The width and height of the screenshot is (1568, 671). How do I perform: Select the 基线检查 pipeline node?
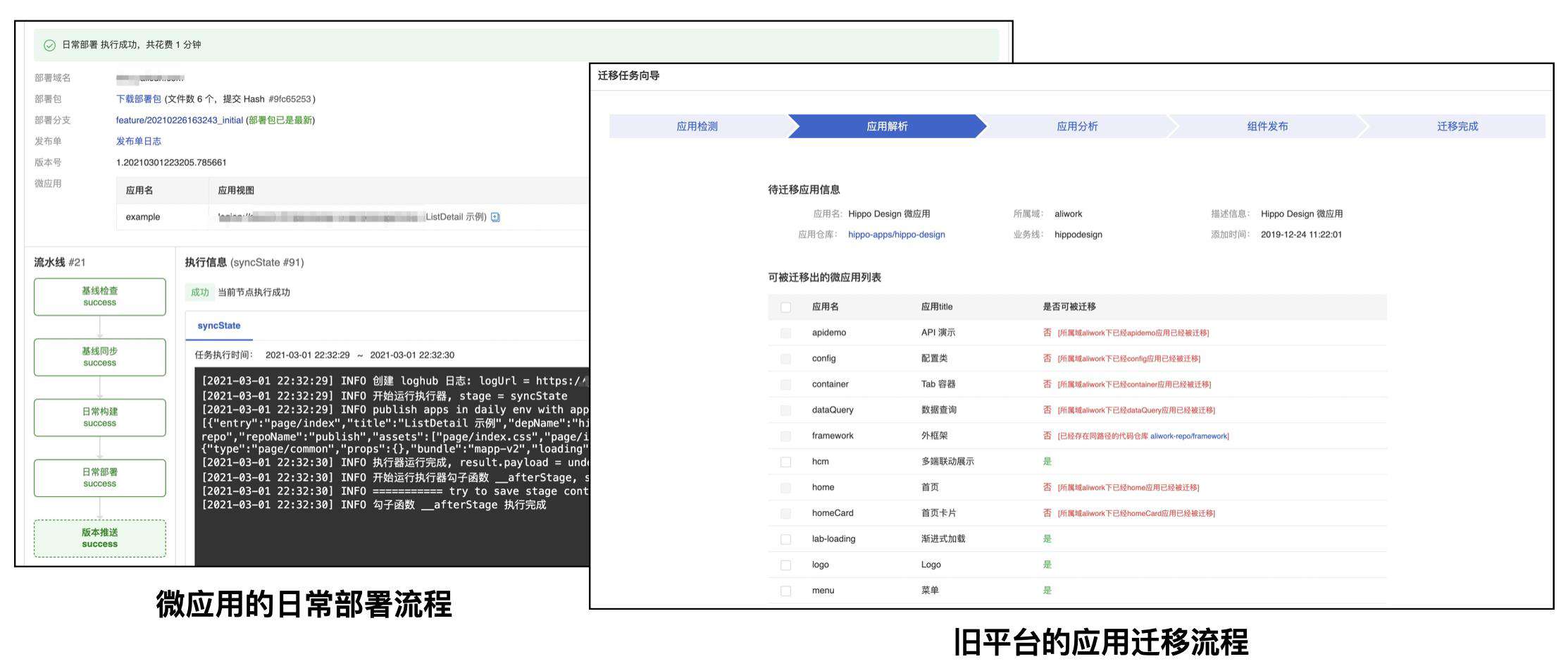point(100,297)
